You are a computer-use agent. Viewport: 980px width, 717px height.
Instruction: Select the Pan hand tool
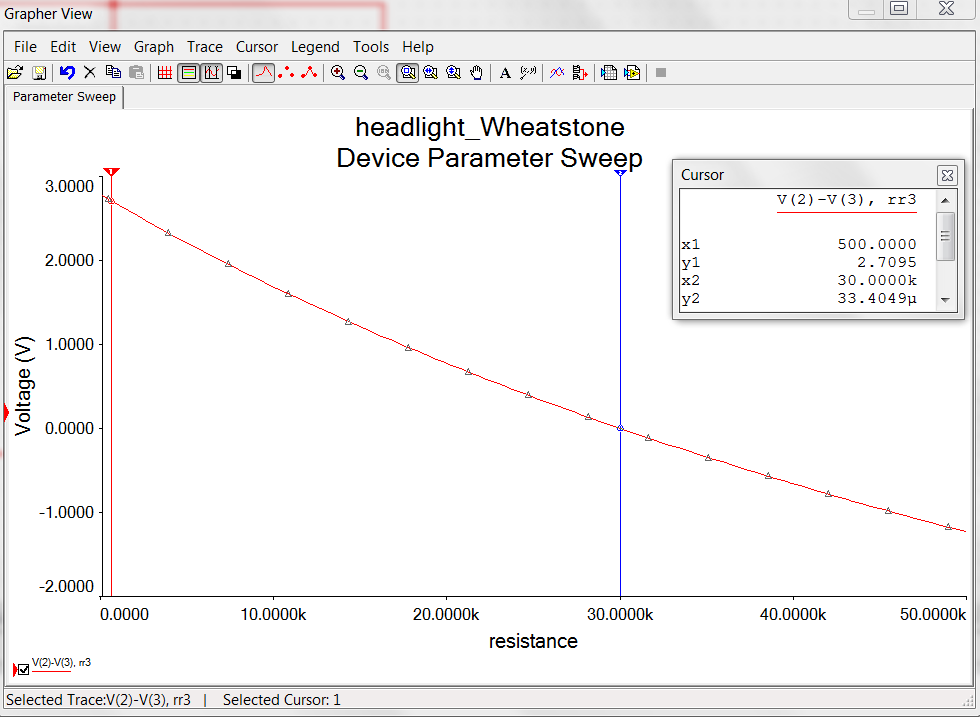[x=477, y=72]
